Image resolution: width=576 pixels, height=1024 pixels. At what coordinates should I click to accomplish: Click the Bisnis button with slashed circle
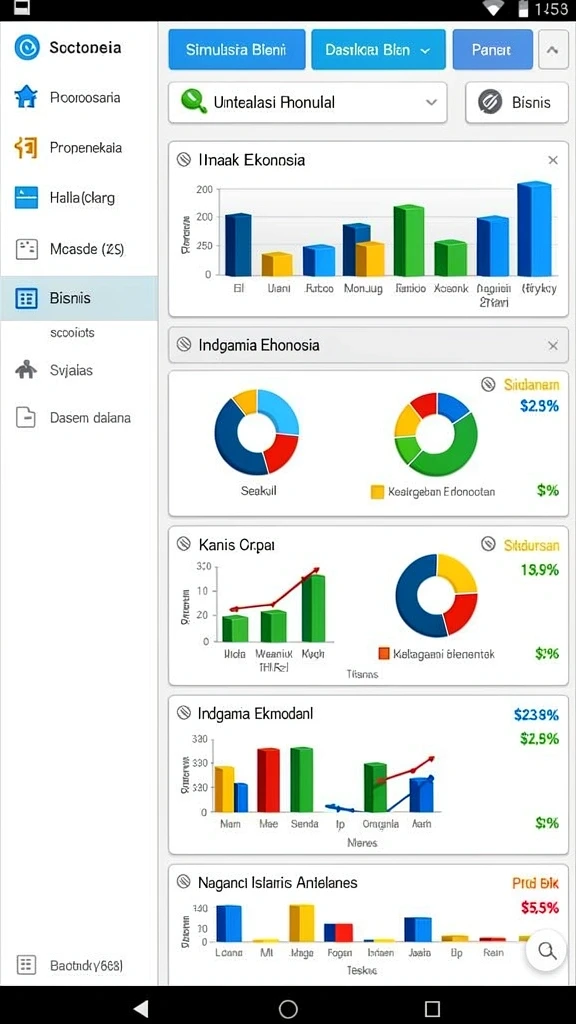(x=517, y=103)
